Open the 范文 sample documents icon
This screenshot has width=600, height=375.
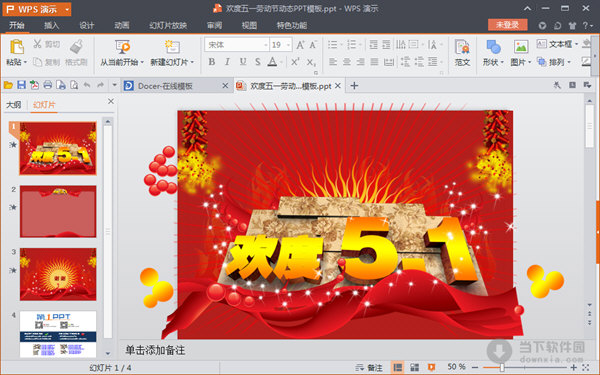pos(462,47)
